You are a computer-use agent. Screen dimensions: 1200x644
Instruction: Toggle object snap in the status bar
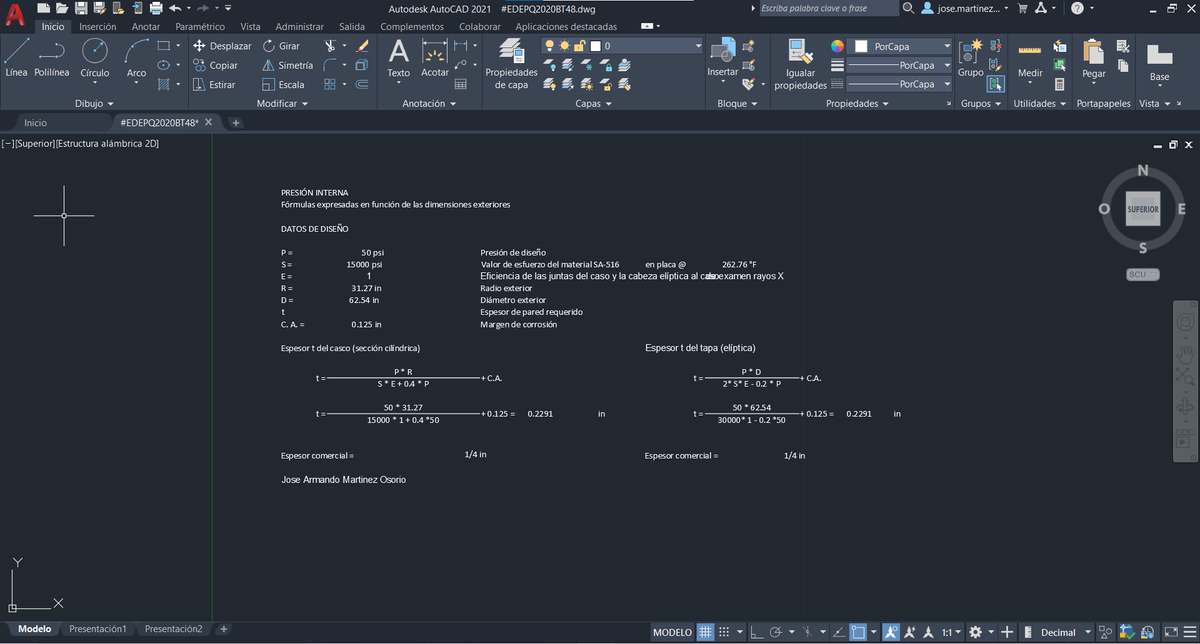(x=858, y=632)
